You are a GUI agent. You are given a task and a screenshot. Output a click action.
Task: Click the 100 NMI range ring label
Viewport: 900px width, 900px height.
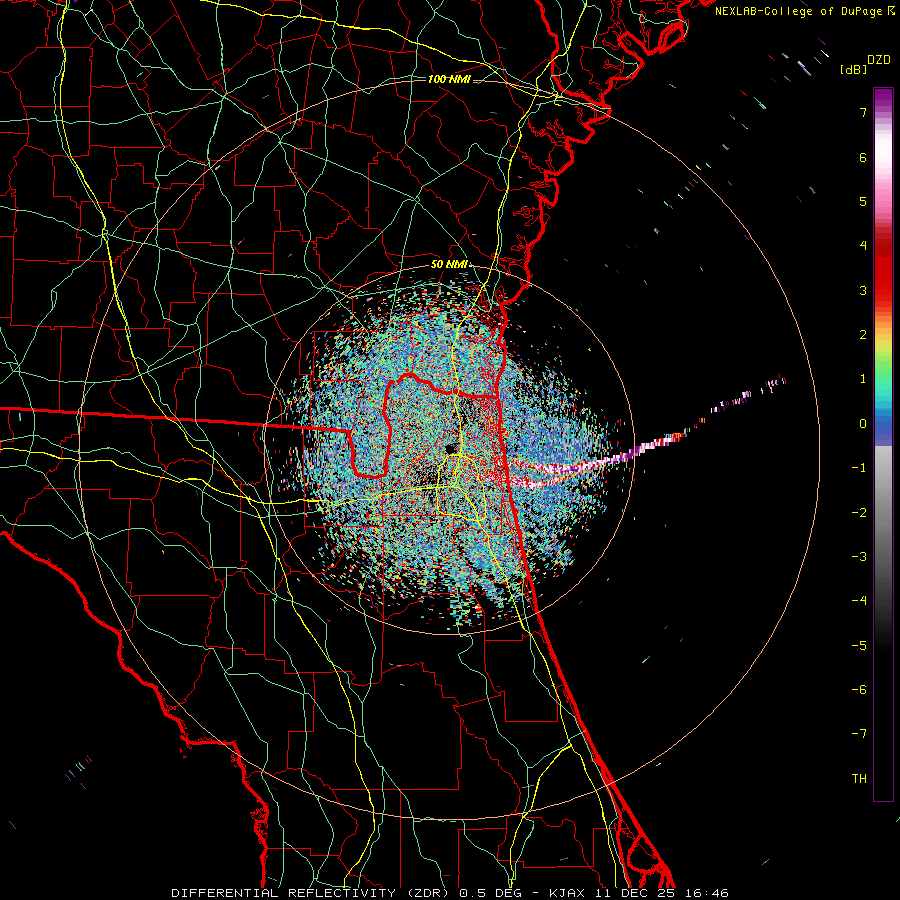click(449, 79)
